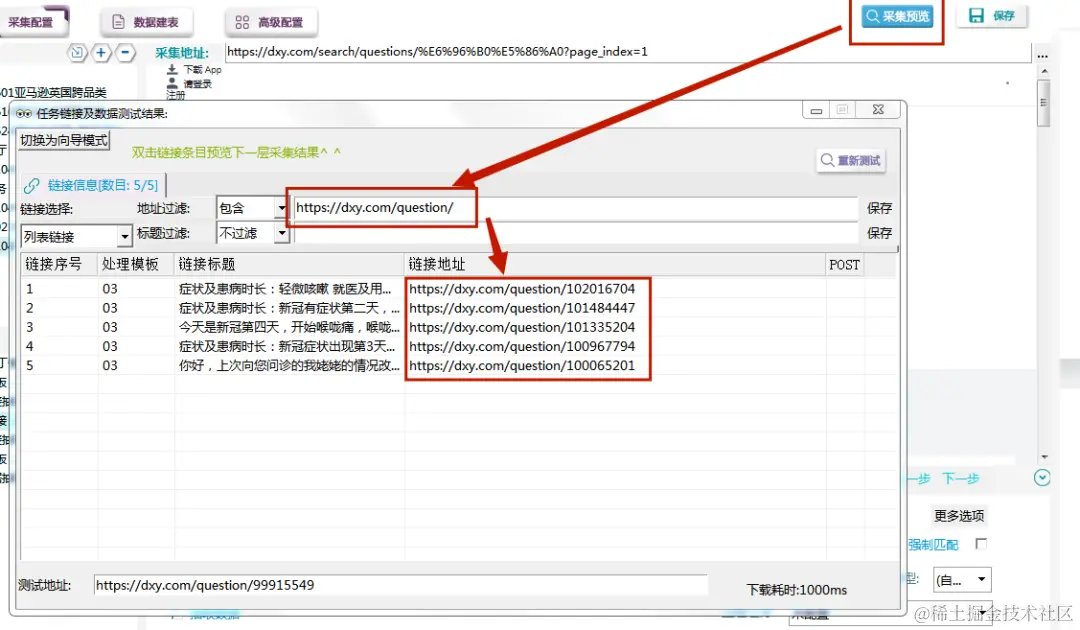Select the 链接信息[数目: 5/5] tab
This screenshot has width=1080, height=630.
(92, 185)
